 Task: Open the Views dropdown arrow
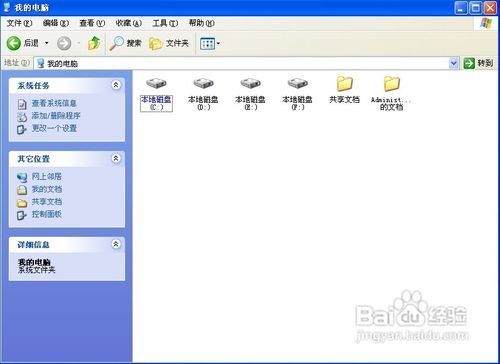tap(218, 44)
